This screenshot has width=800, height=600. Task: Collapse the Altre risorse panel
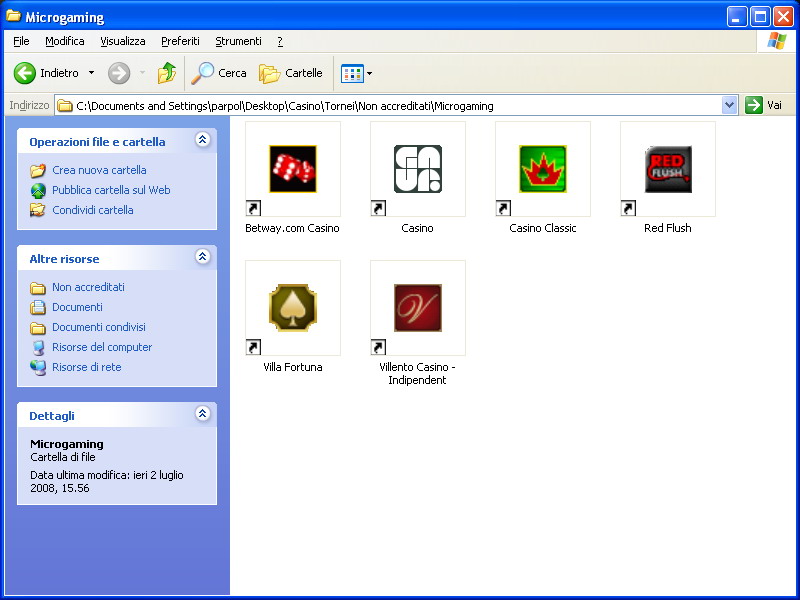pos(203,257)
